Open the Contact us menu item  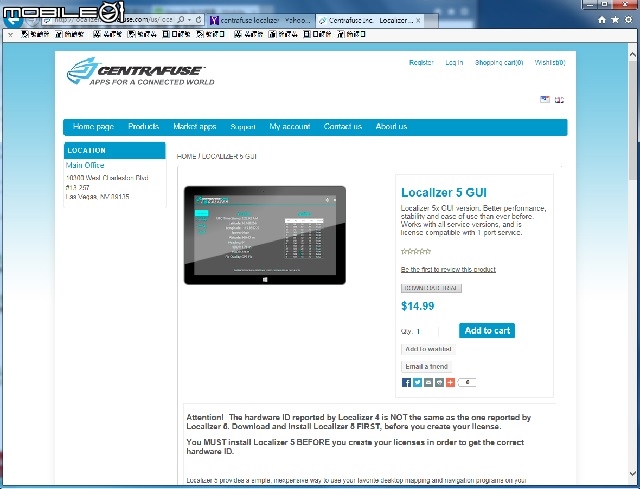[343, 127]
